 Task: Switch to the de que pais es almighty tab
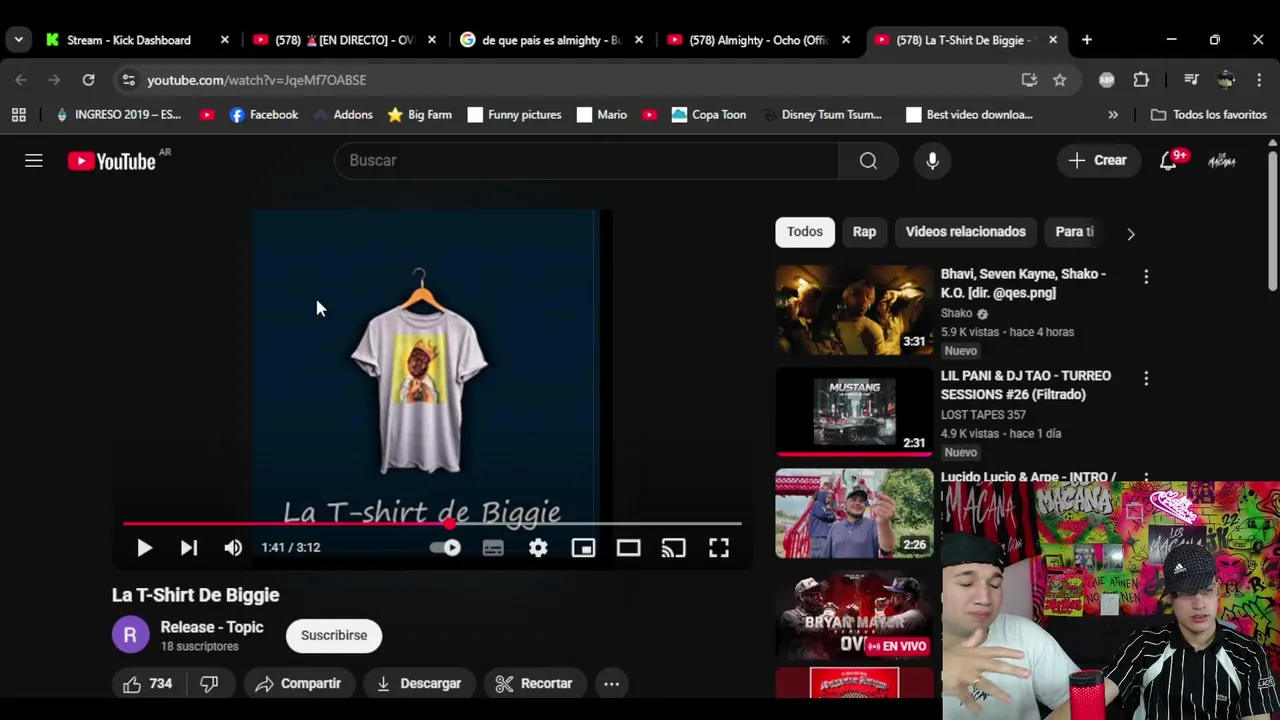(551, 40)
